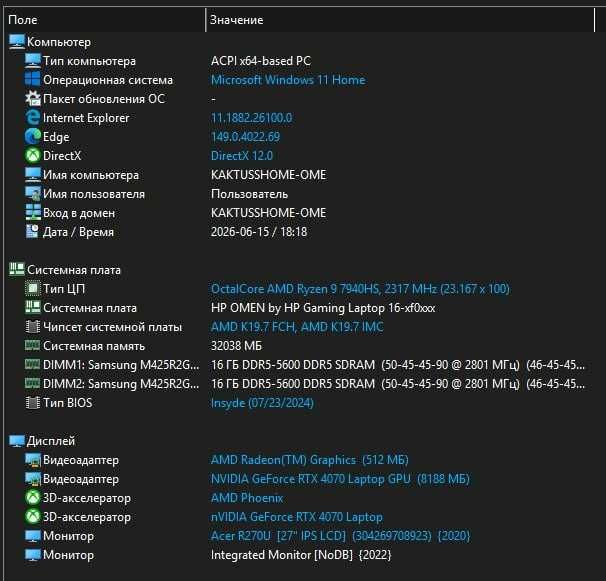Screen dimensions: 606x581
Task: Open the NVIDIA GeForce RTX 4070 Laptop GPU link
Action: point(340,479)
